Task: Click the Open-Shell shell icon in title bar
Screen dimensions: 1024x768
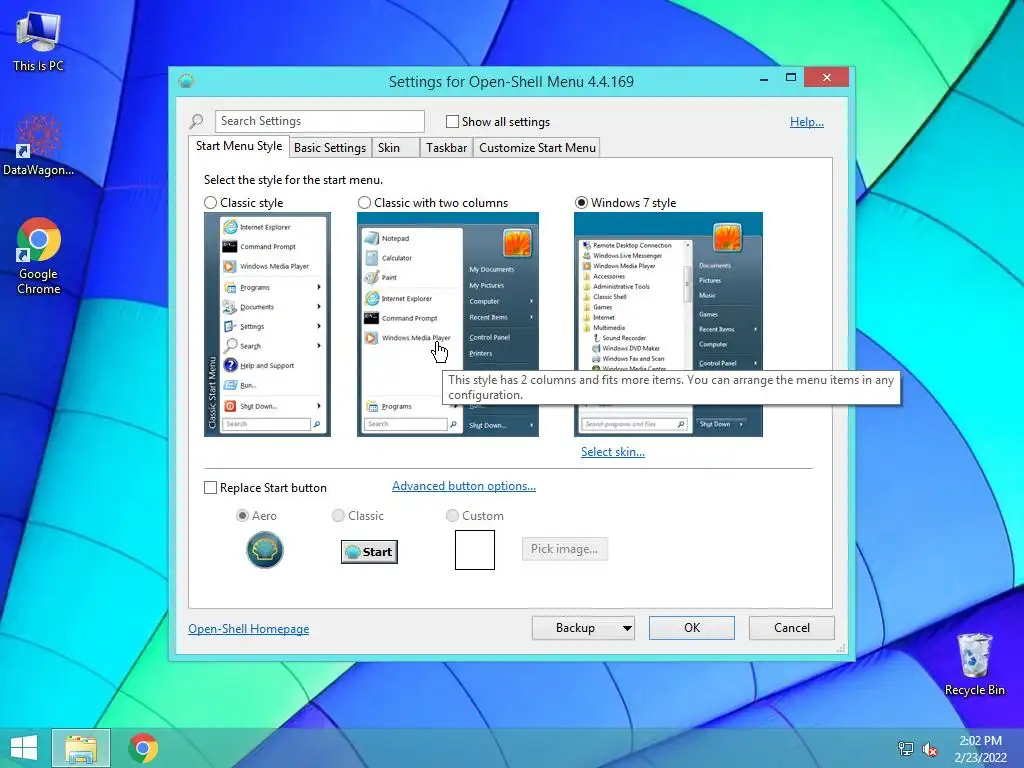Action: click(x=186, y=81)
